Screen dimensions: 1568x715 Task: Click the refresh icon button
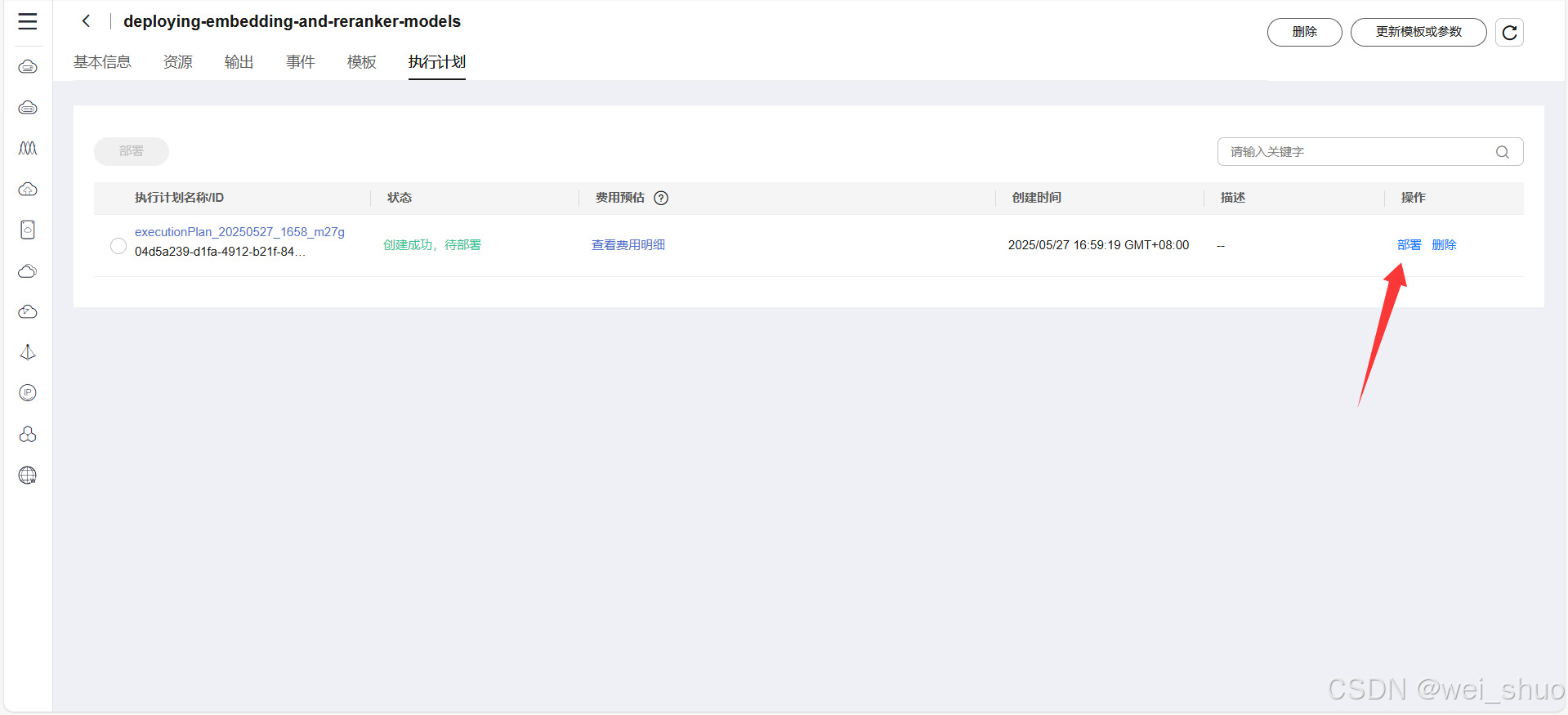(1509, 32)
